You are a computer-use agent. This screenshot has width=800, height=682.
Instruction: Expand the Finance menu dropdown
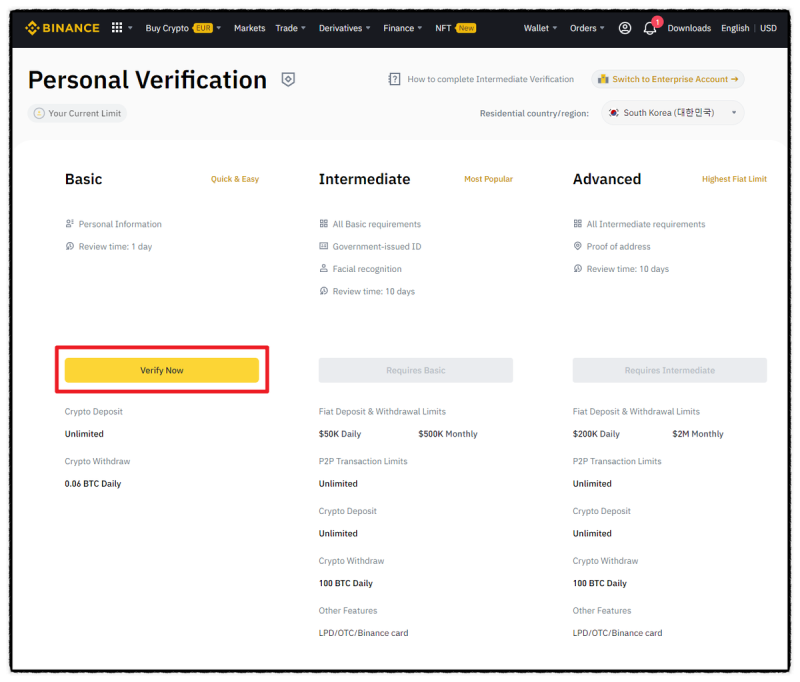coord(419,28)
